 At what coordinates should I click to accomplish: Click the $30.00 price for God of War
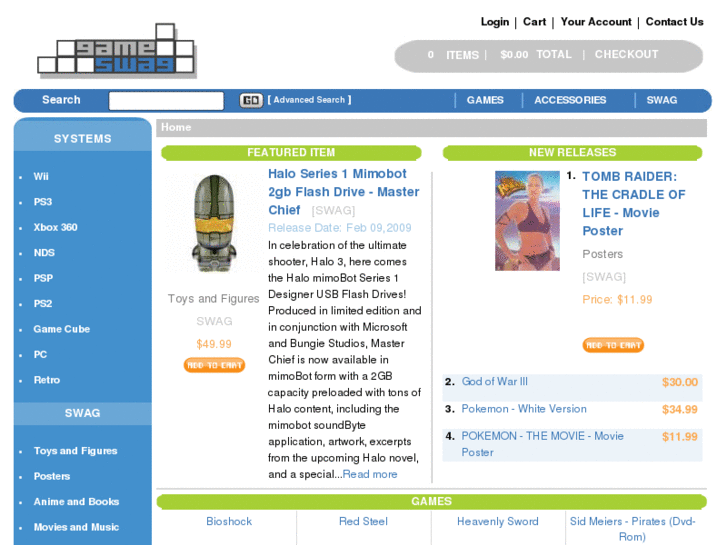pyautogui.click(x=680, y=382)
